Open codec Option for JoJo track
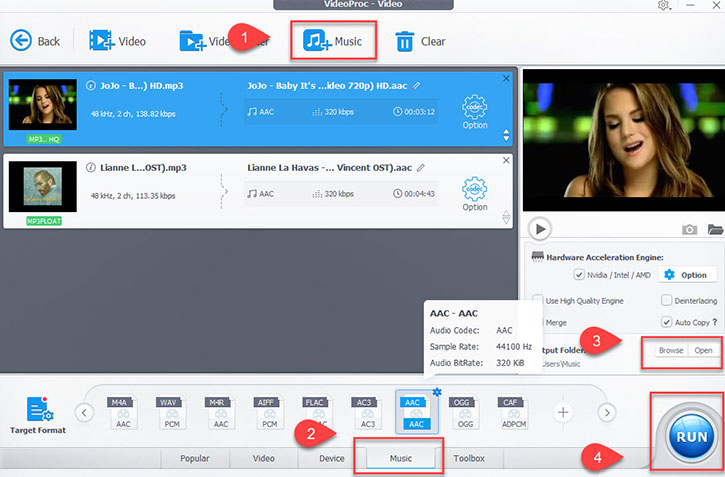 tap(474, 112)
